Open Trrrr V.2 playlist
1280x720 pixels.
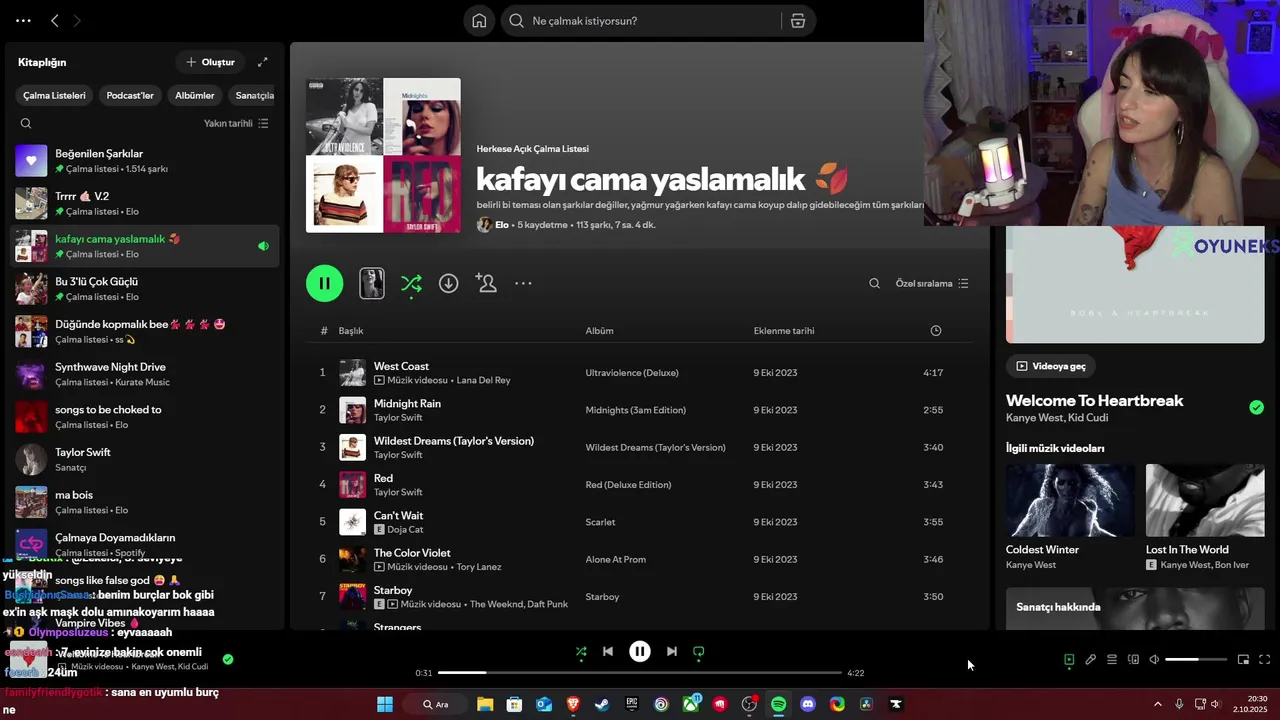145,203
